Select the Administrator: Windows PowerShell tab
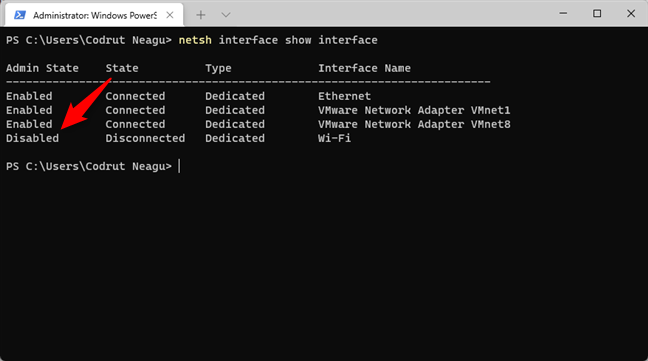The image size is (648, 361). (94, 15)
